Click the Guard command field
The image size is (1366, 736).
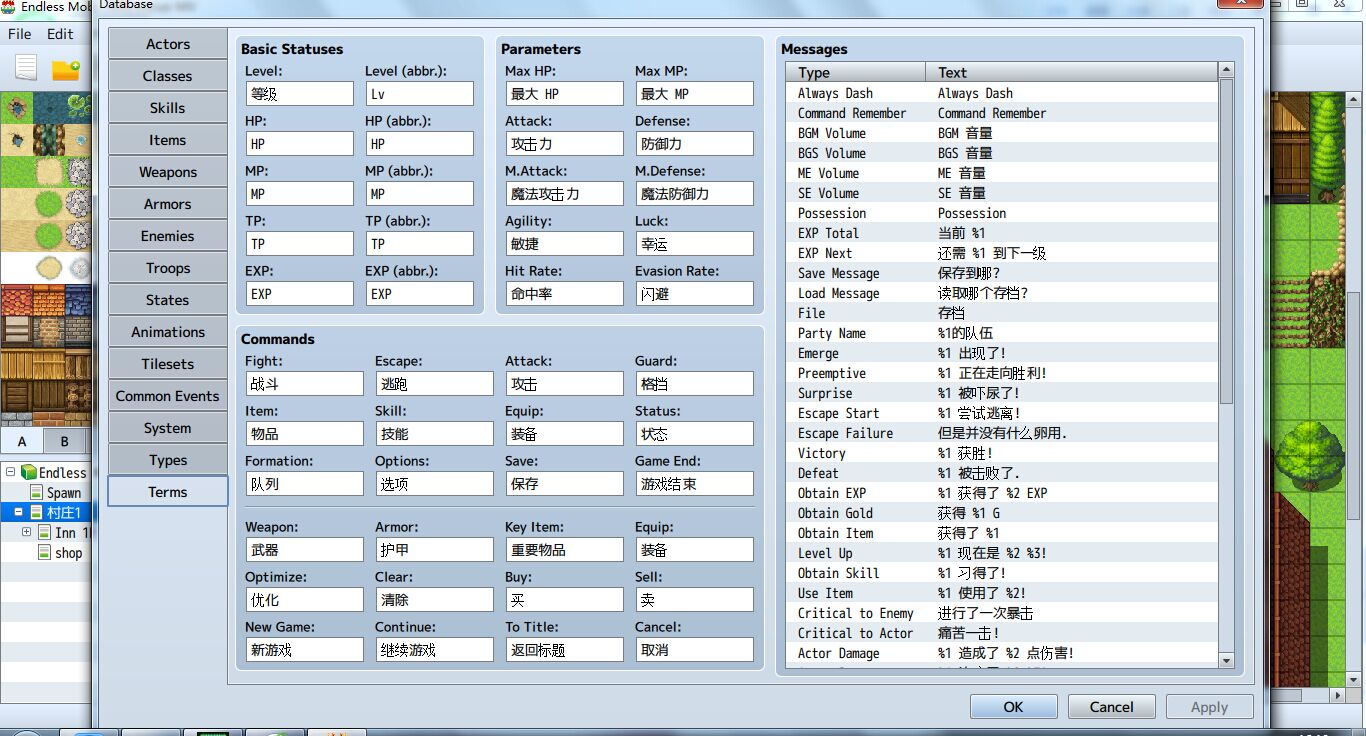click(695, 384)
